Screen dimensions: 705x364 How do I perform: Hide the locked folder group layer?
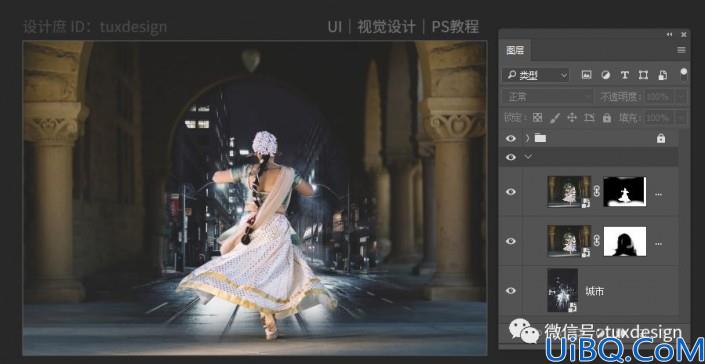(511, 138)
